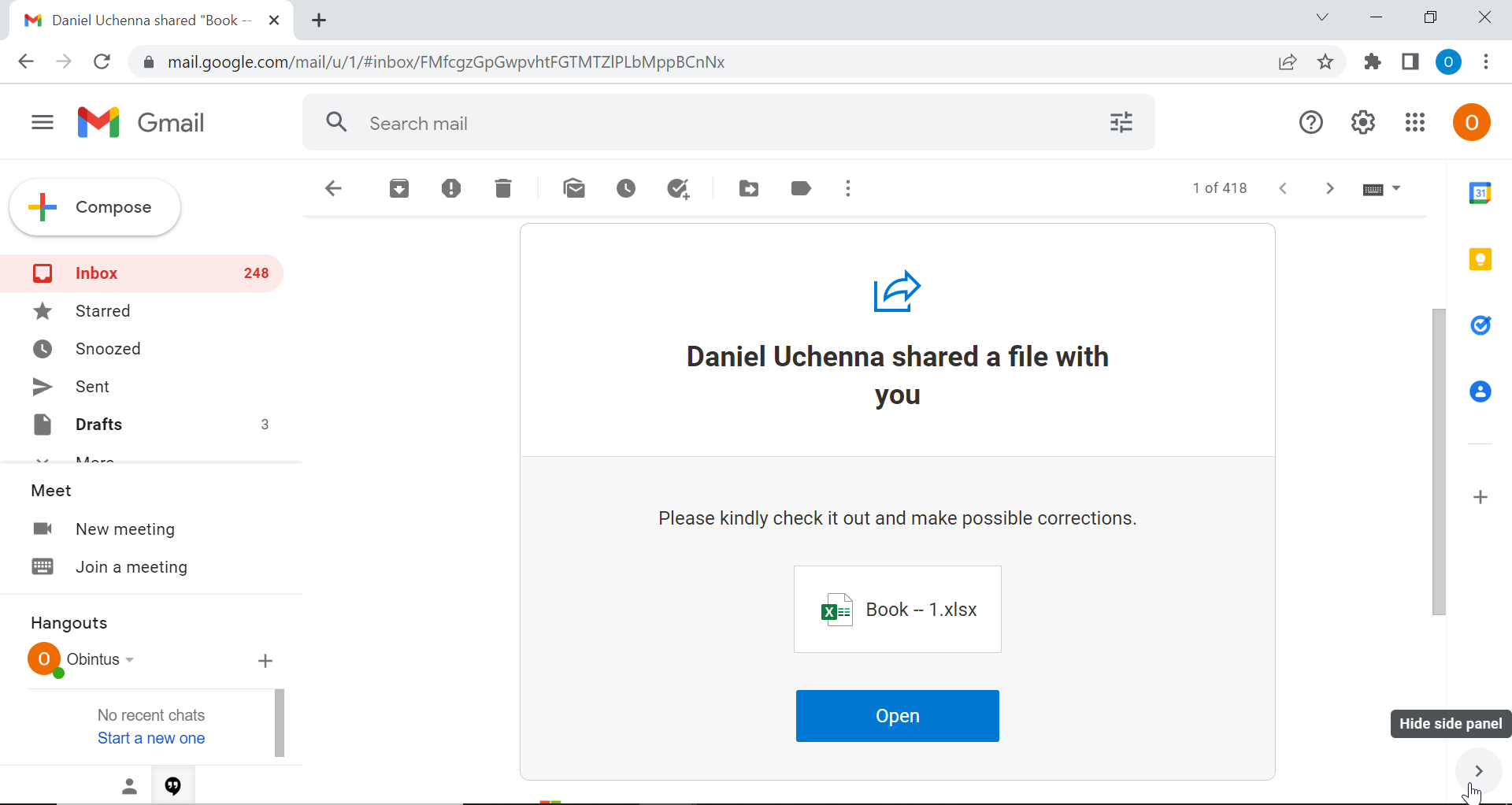Open the input tools dropdown arrow
The height and width of the screenshot is (805, 1512).
pos(1396,188)
